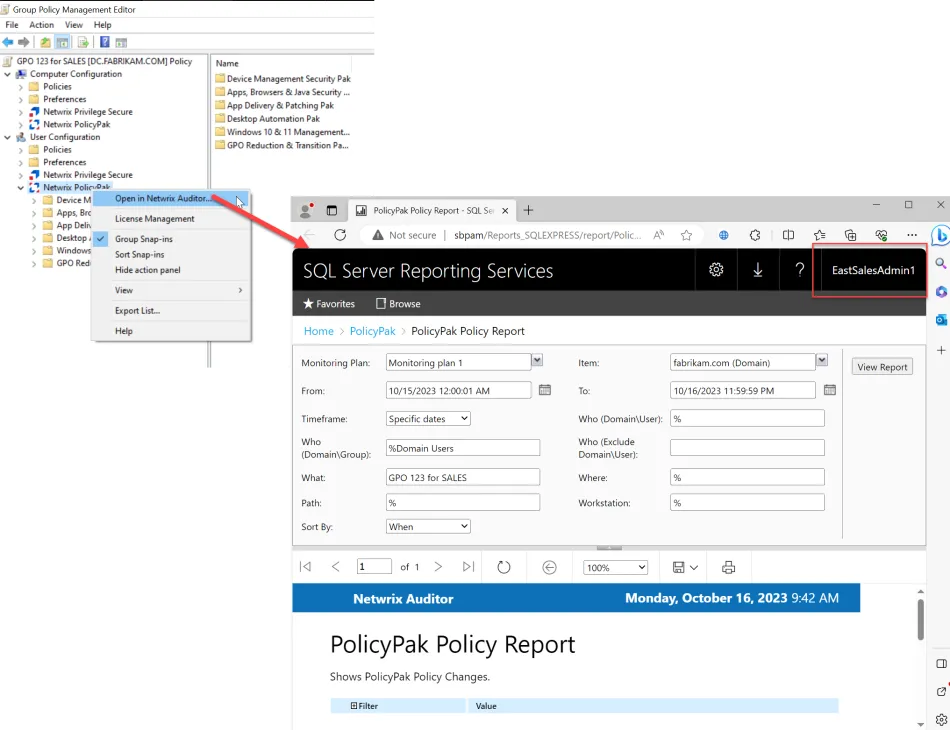Image resolution: width=950 pixels, height=730 pixels.
Task: Click the Home breadcrumb link
Action: click(319, 331)
